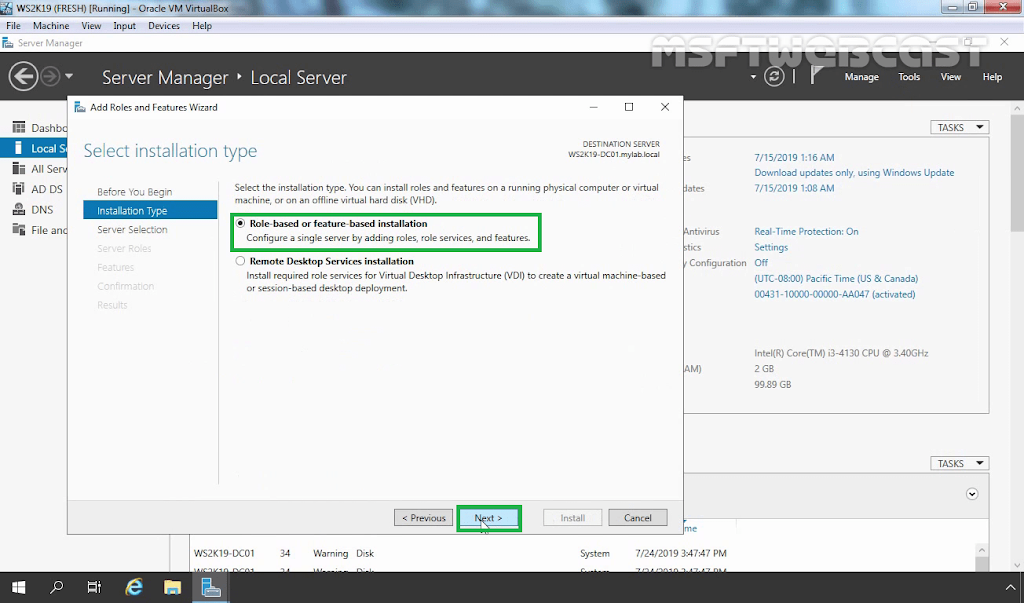
Task: Click the Cancel button in wizard
Action: (637, 517)
